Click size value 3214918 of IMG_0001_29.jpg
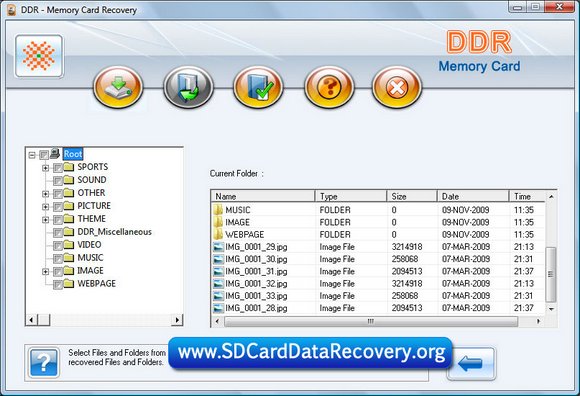The image size is (580, 396). [407, 247]
